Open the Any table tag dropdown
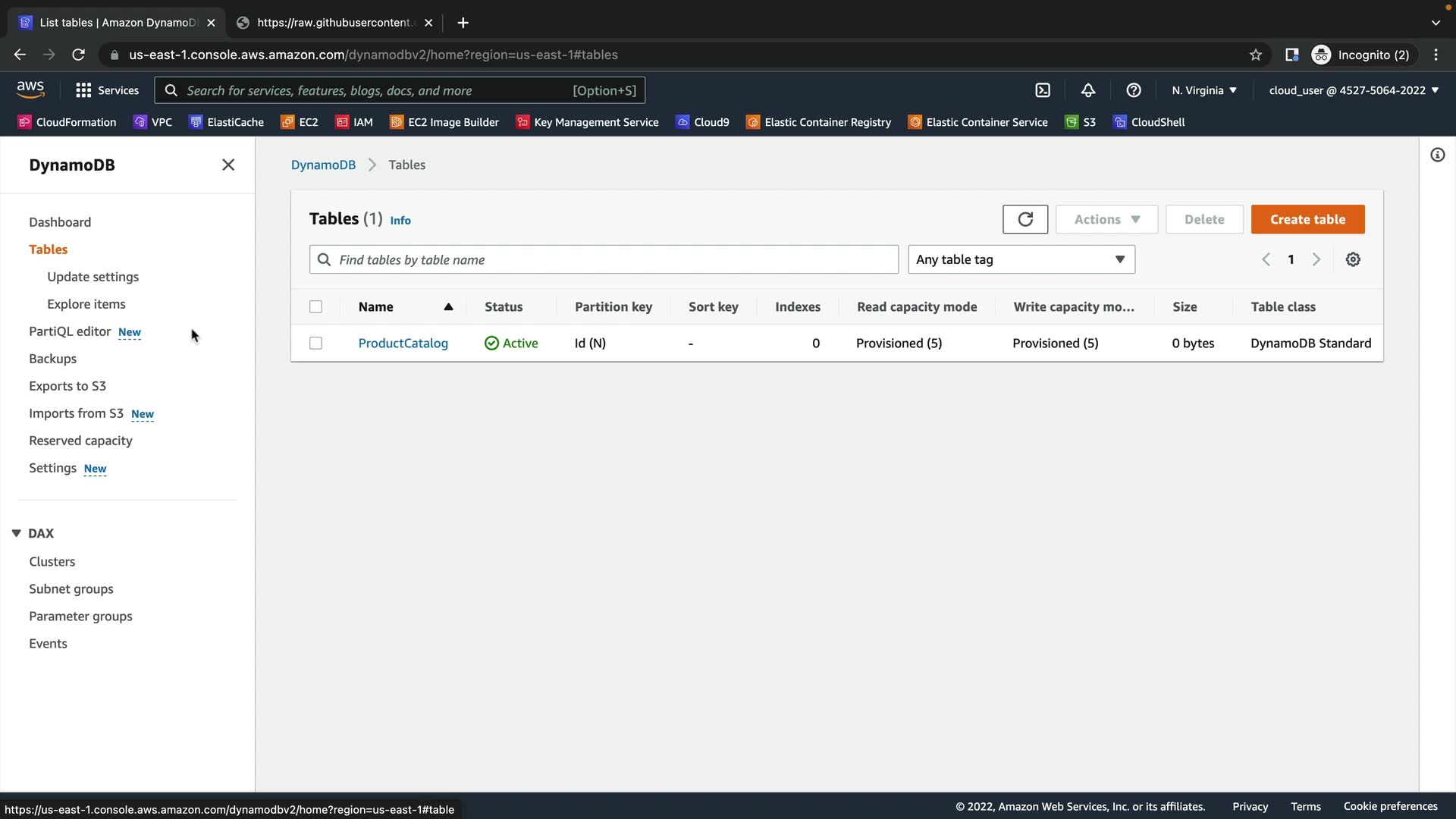This screenshot has height=819, width=1456. (1021, 259)
